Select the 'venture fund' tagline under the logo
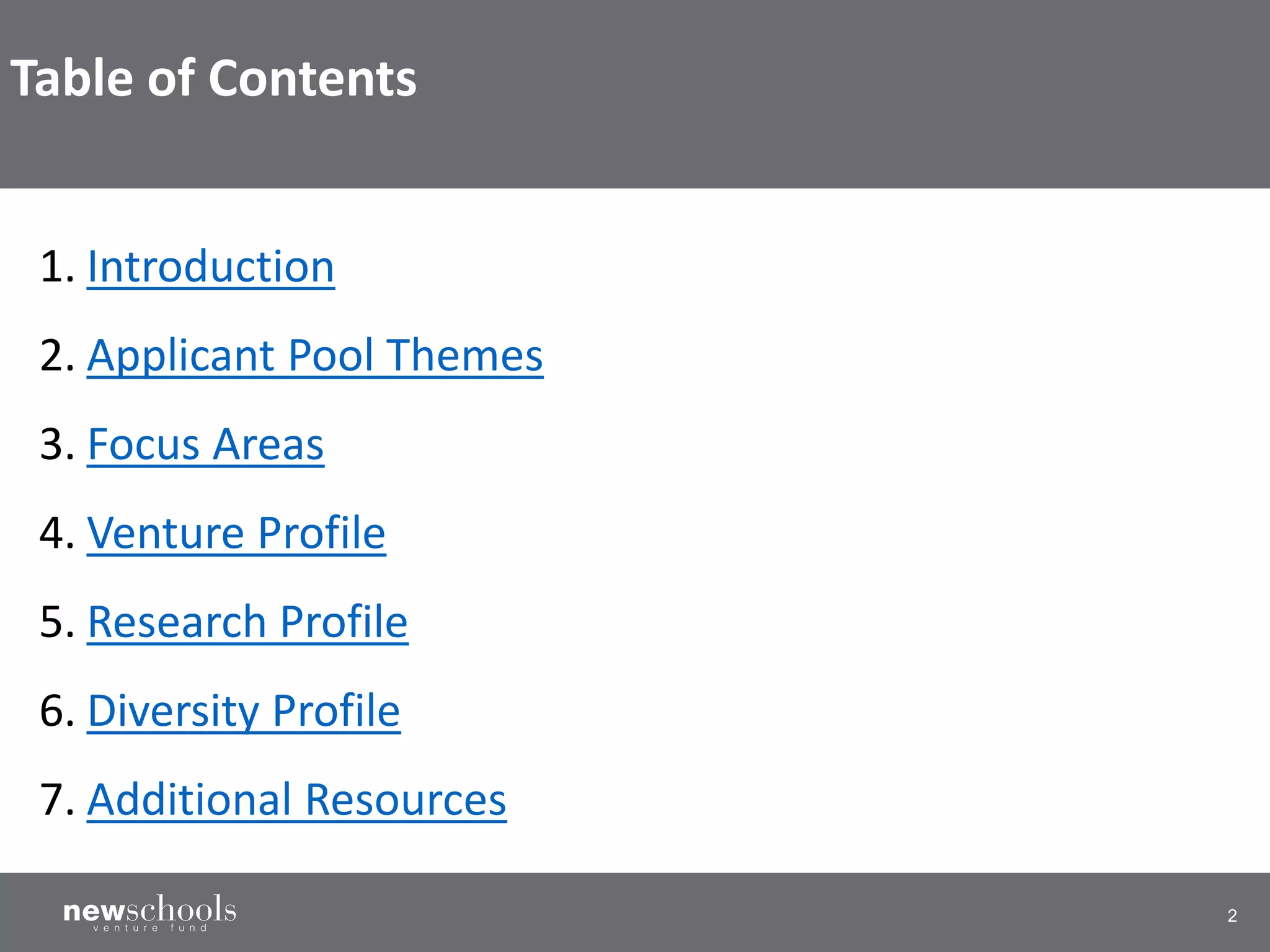 click(150, 928)
